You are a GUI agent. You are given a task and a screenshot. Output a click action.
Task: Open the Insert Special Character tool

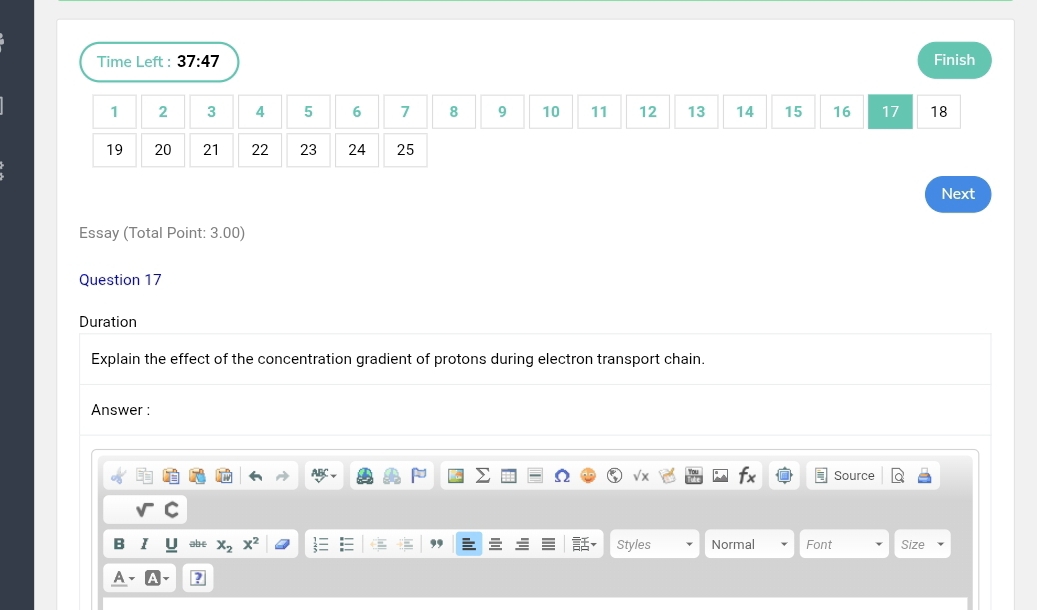click(561, 475)
